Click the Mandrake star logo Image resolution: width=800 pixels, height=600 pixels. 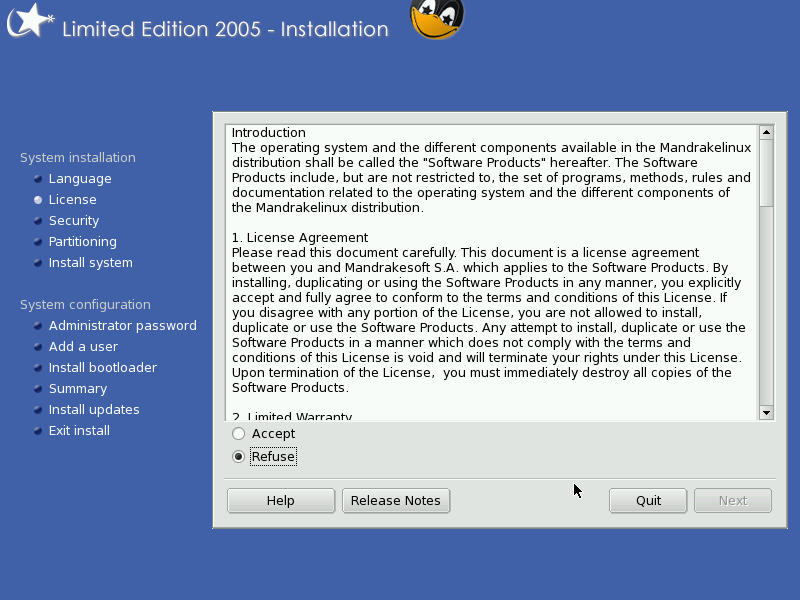[31, 20]
